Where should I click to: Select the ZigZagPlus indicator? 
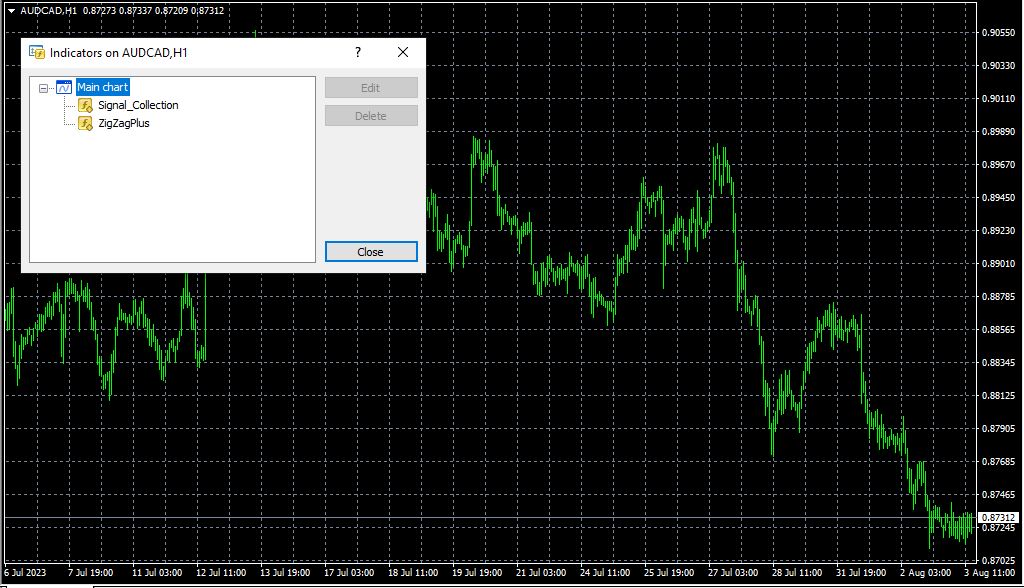pyautogui.click(x=123, y=123)
